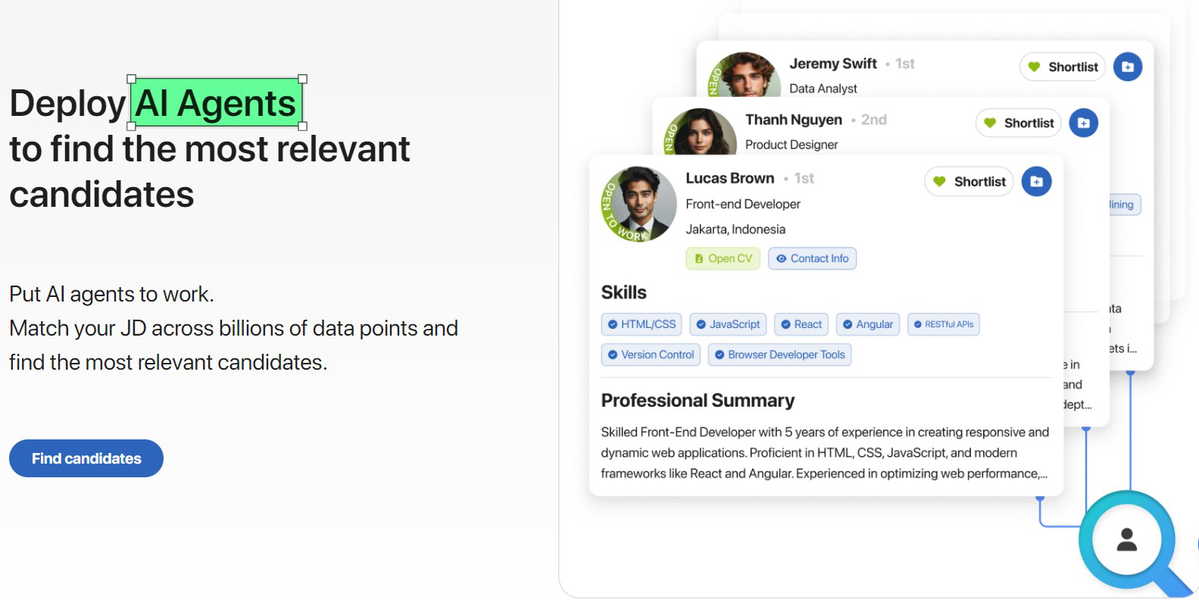The width and height of the screenshot is (1199, 600).
Task: Click the green heart on Lucas Brown's Shortlist
Action: [x=939, y=181]
